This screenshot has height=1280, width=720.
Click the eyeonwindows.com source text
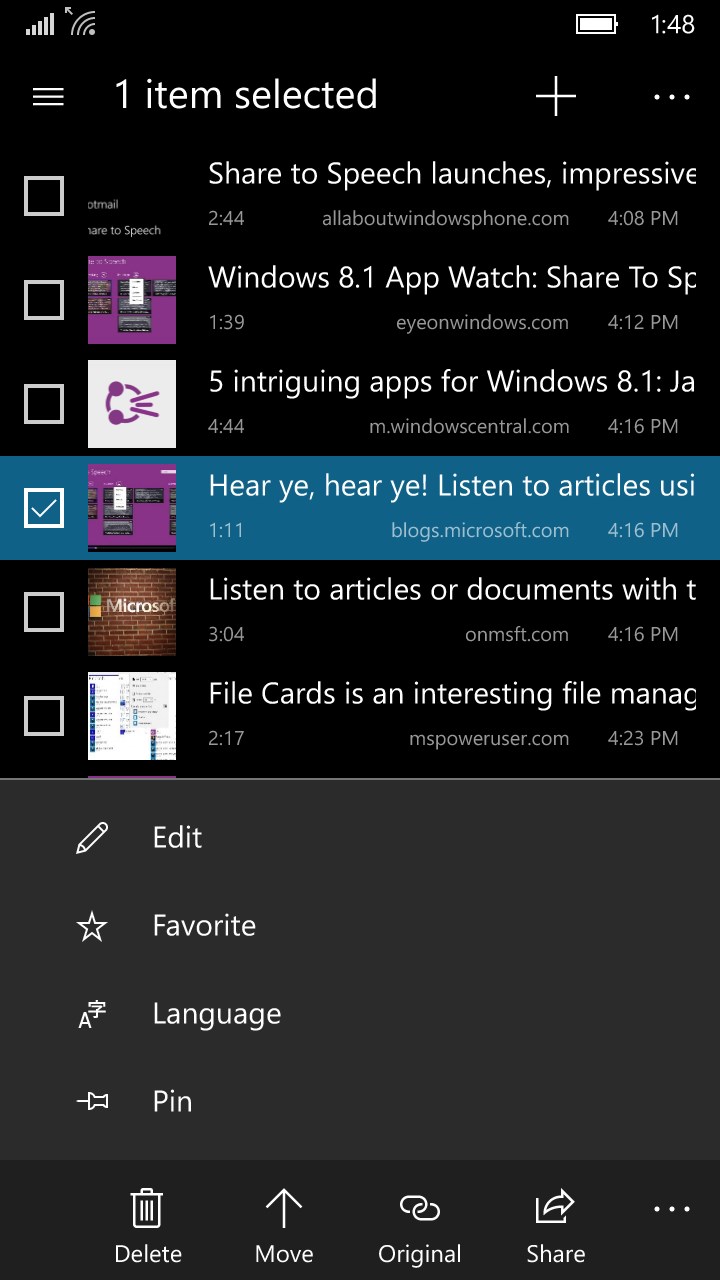pos(482,323)
